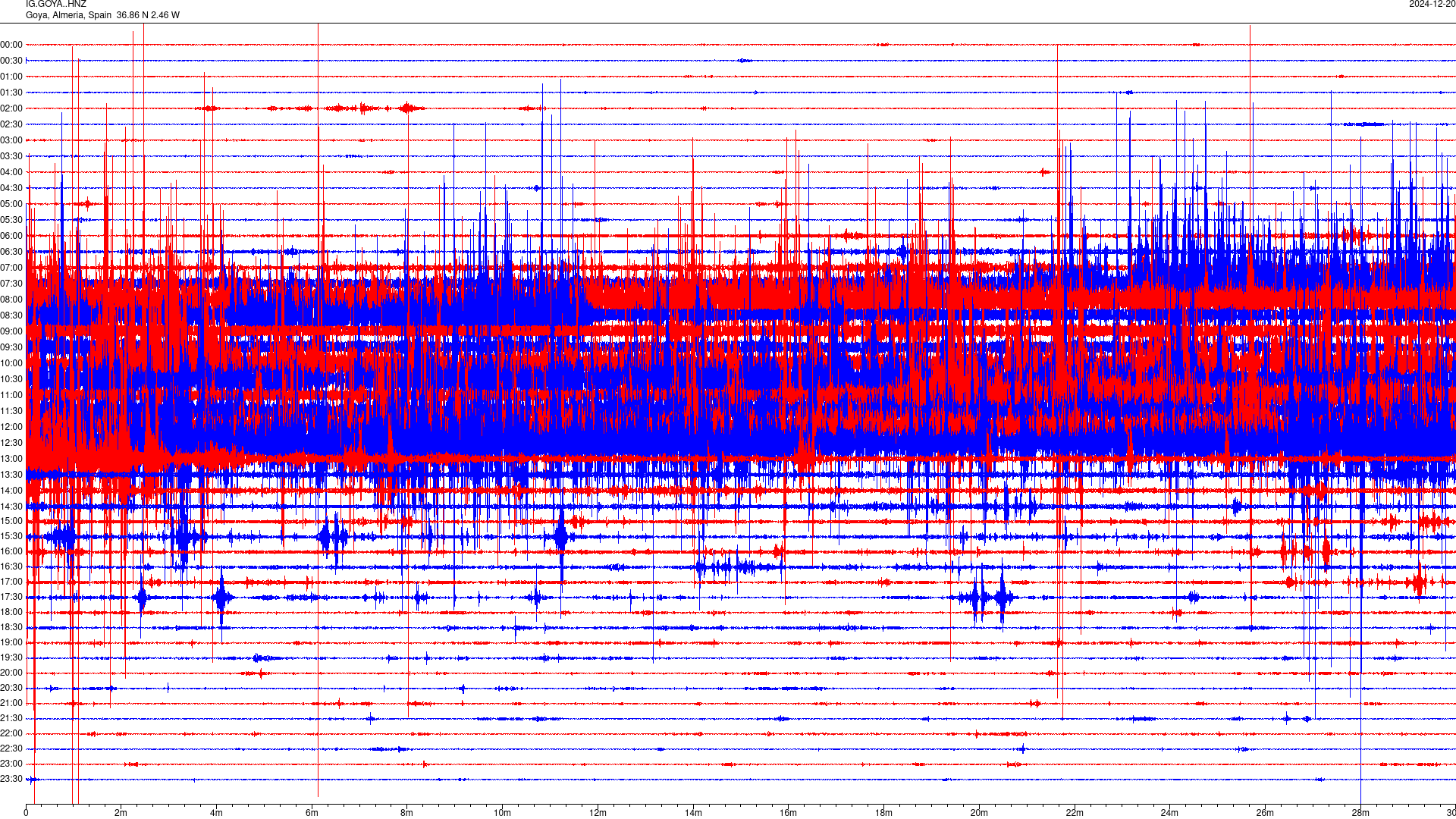Click the 04:00 time label

(x=11, y=172)
